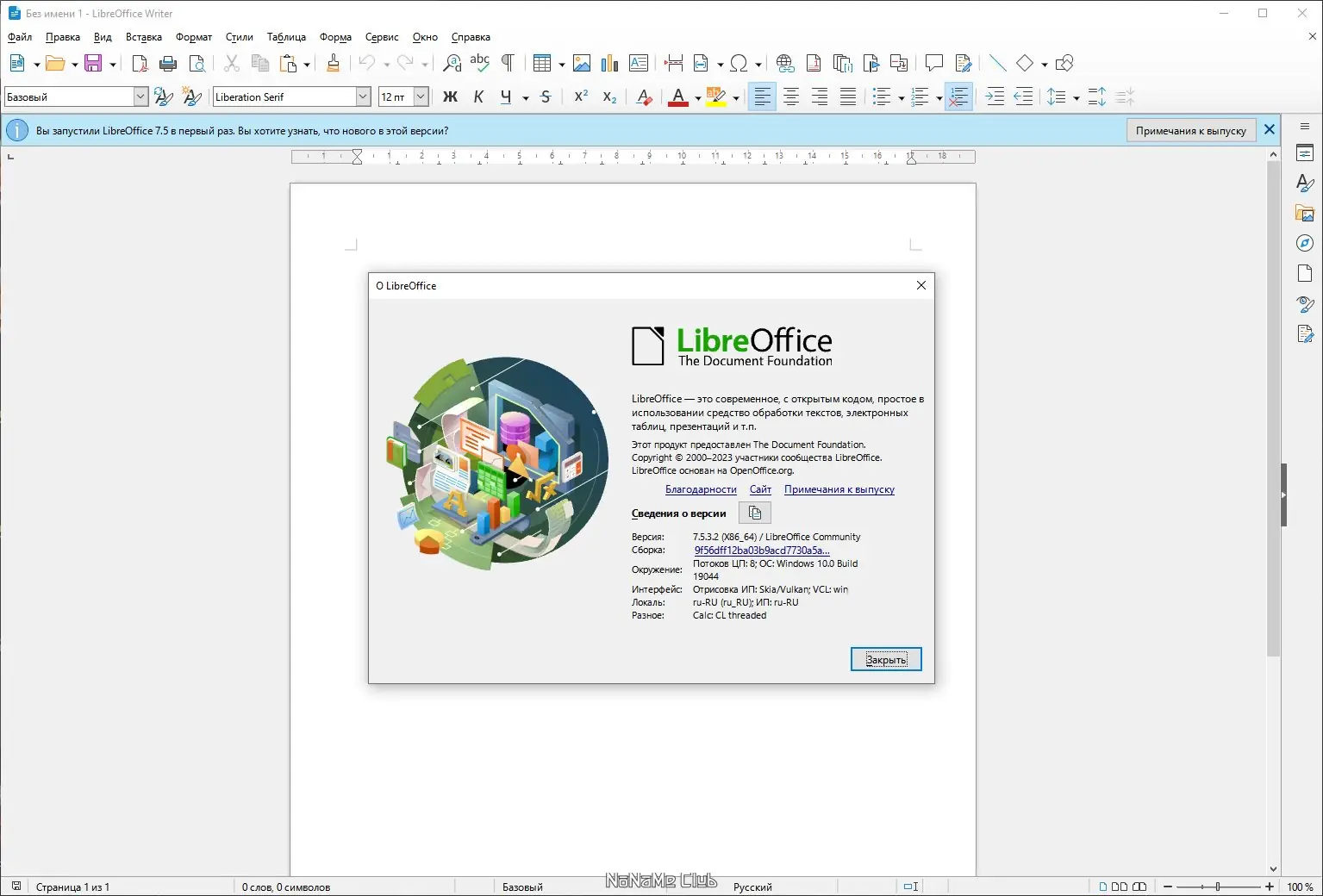The image size is (1323, 896).
Task: Click the Примечания к выпуску infobar button
Action: click(x=1191, y=131)
